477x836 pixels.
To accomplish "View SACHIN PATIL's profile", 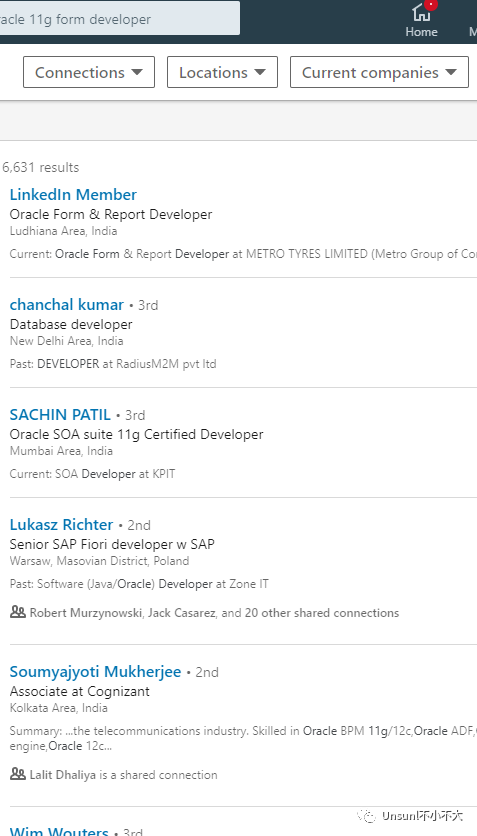I will coord(60,414).
